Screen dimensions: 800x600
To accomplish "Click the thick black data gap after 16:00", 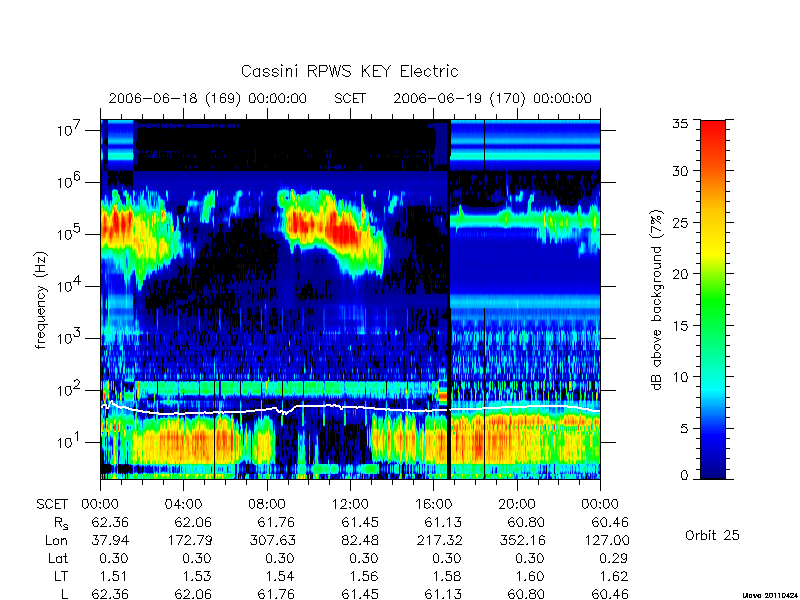I will point(449,299).
